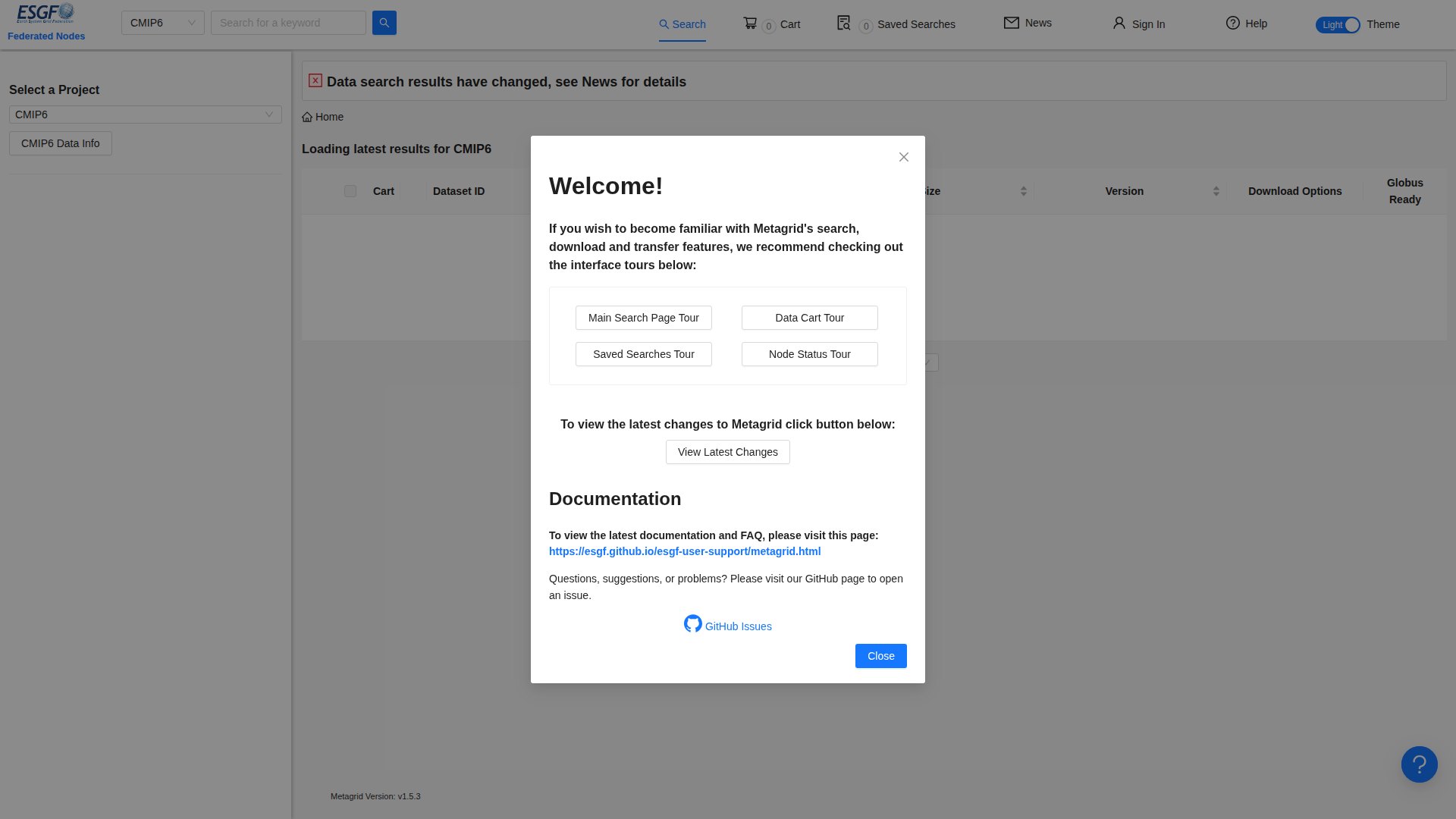
Task: Open the Select a Project dropdown
Action: [x=146, y=115]
